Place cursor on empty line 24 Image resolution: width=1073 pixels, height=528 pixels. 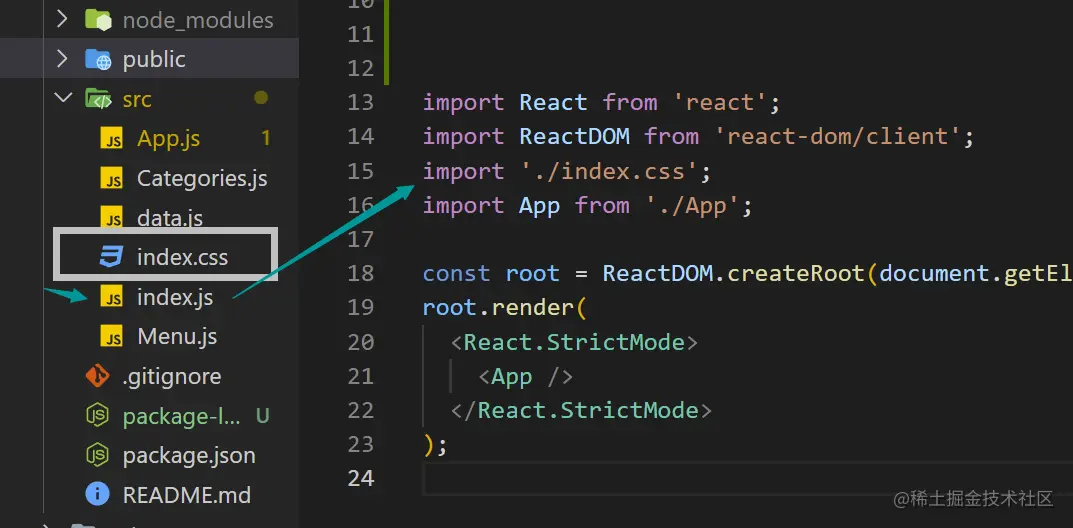coord(747,478)
